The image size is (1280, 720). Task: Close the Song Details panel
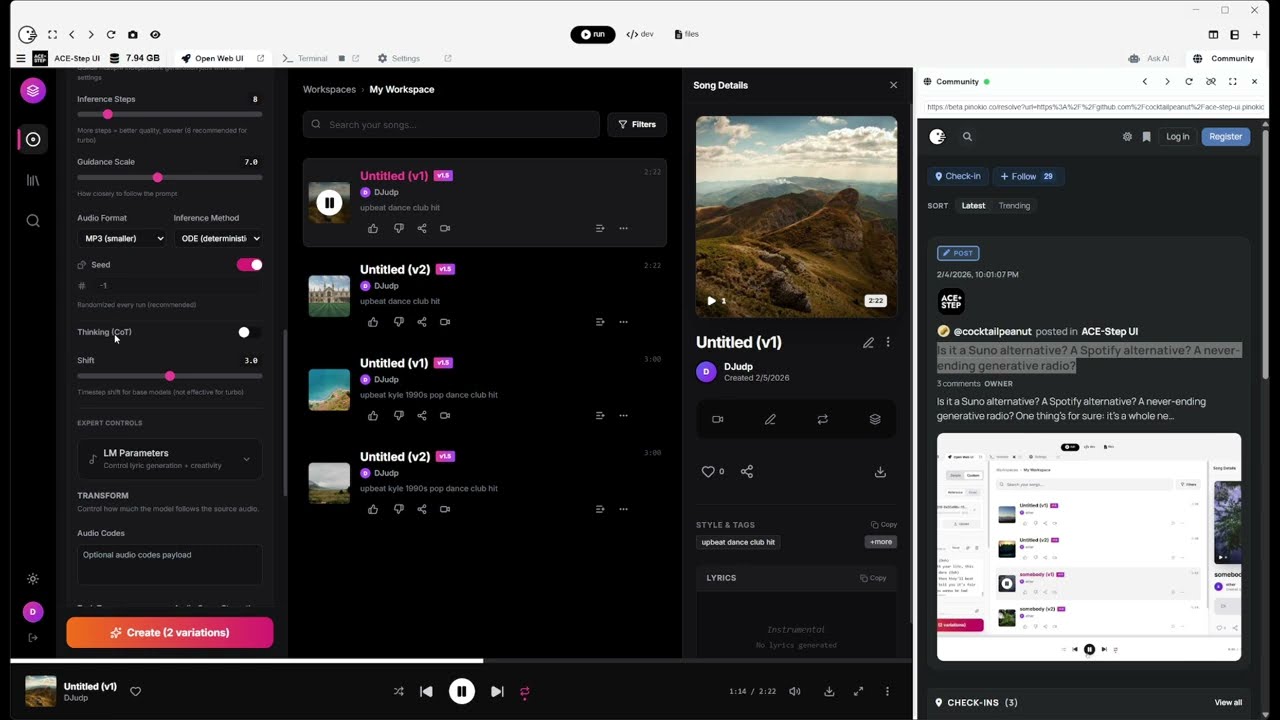[x=894, y=85]
